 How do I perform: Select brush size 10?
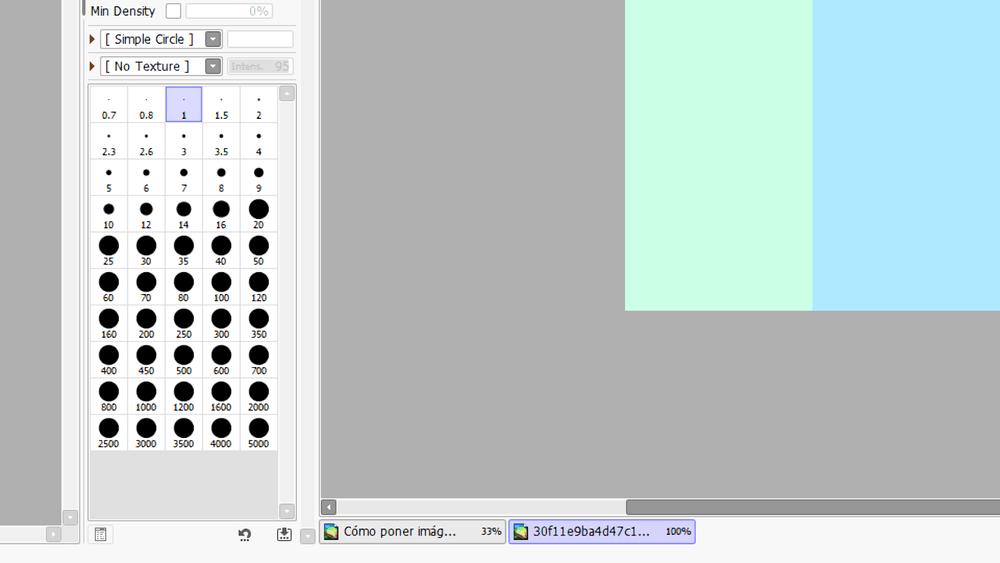click(109, 214)
